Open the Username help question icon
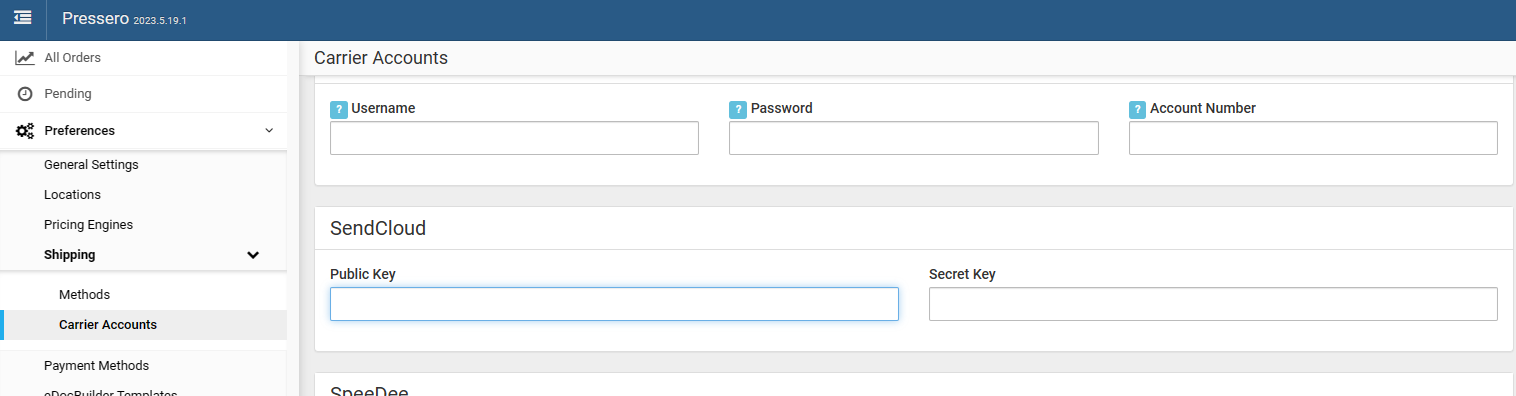The width and height of the screenshot is (1516, 396). coord(339,109)
